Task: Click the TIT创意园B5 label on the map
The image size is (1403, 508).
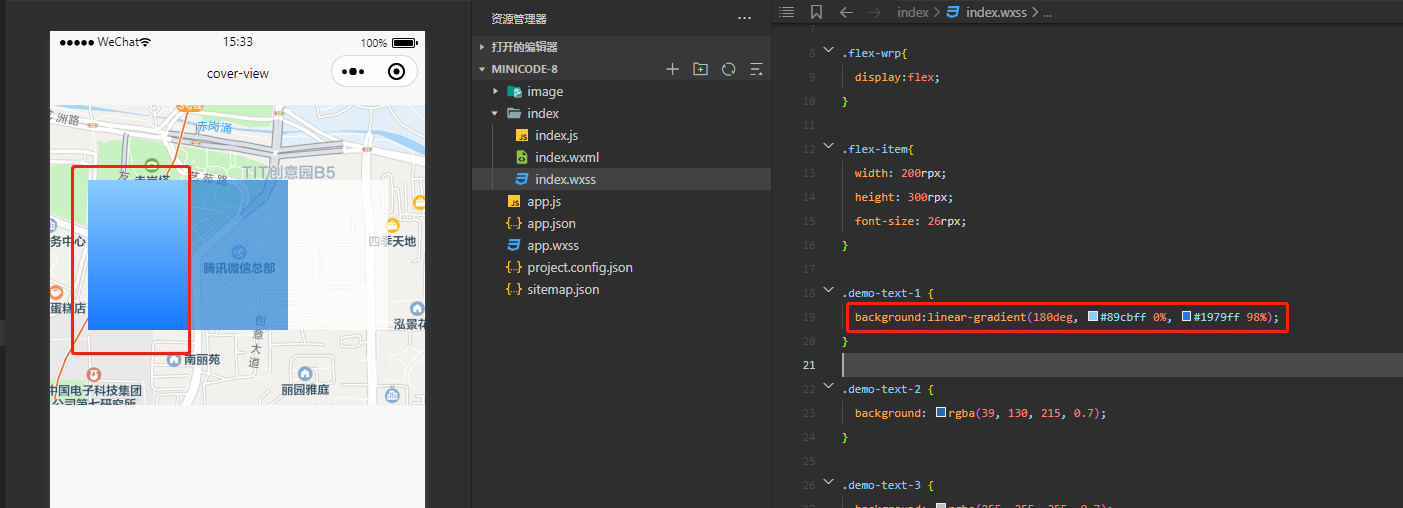Action: coord(288,173)
